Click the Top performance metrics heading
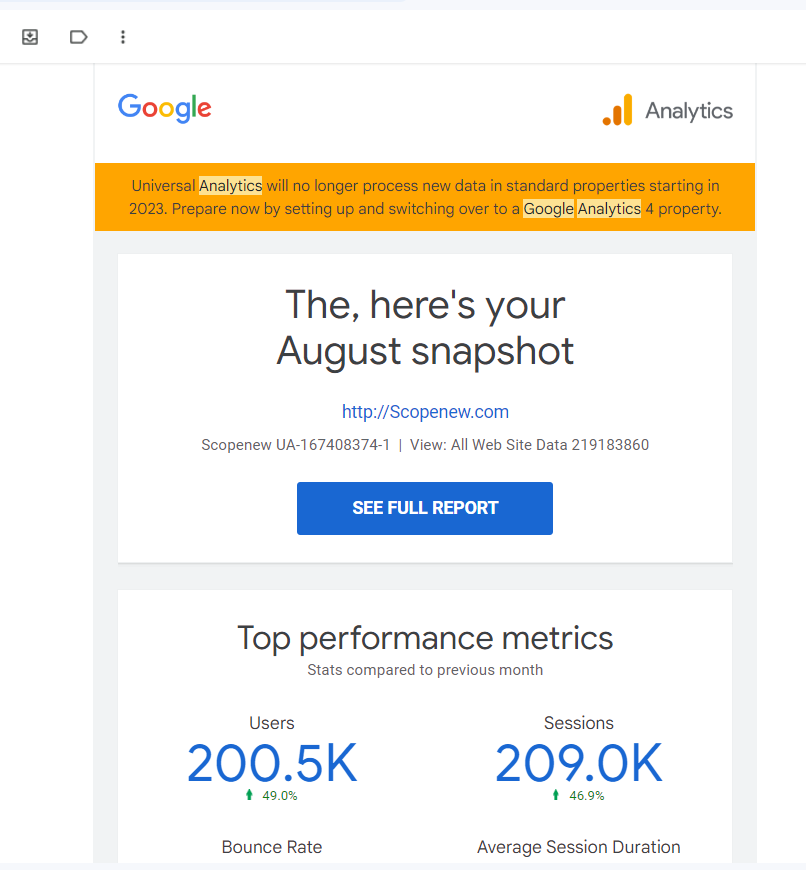The image size is (806, 870). tap(425, 638)
